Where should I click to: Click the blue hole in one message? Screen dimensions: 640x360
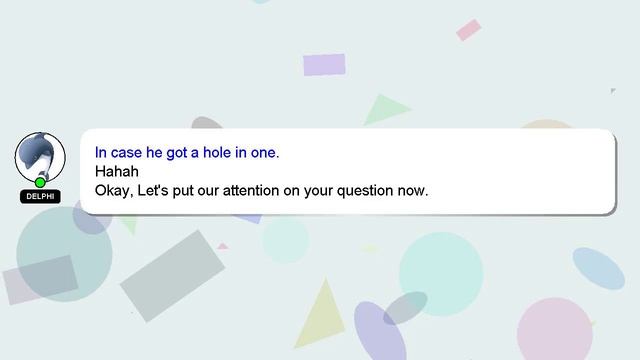click(x=187, y=153)
